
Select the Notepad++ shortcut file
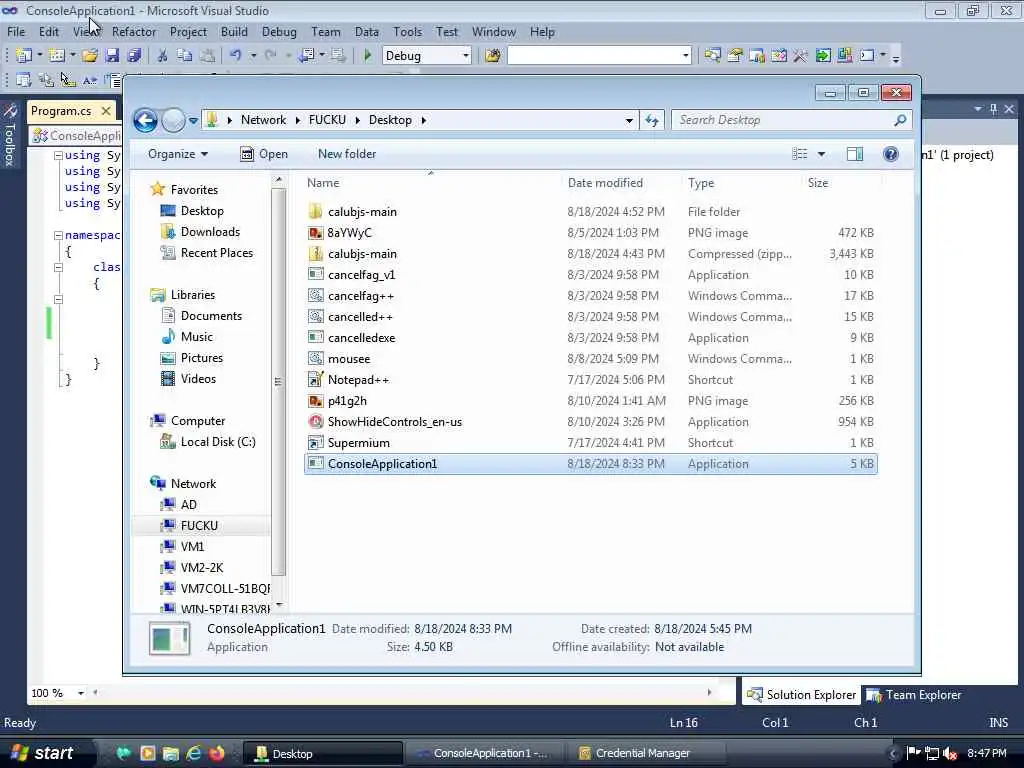[591, 380]
